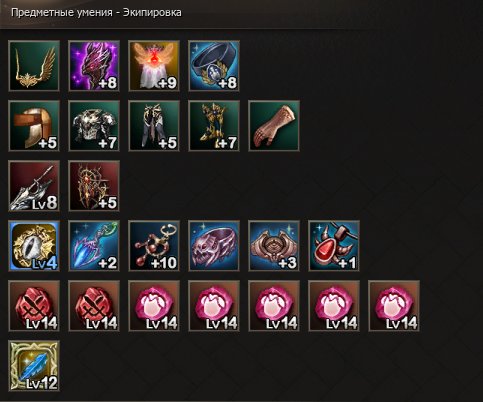Click the first red crossed-swords Lv14 gem

click(x=34, y=306)
